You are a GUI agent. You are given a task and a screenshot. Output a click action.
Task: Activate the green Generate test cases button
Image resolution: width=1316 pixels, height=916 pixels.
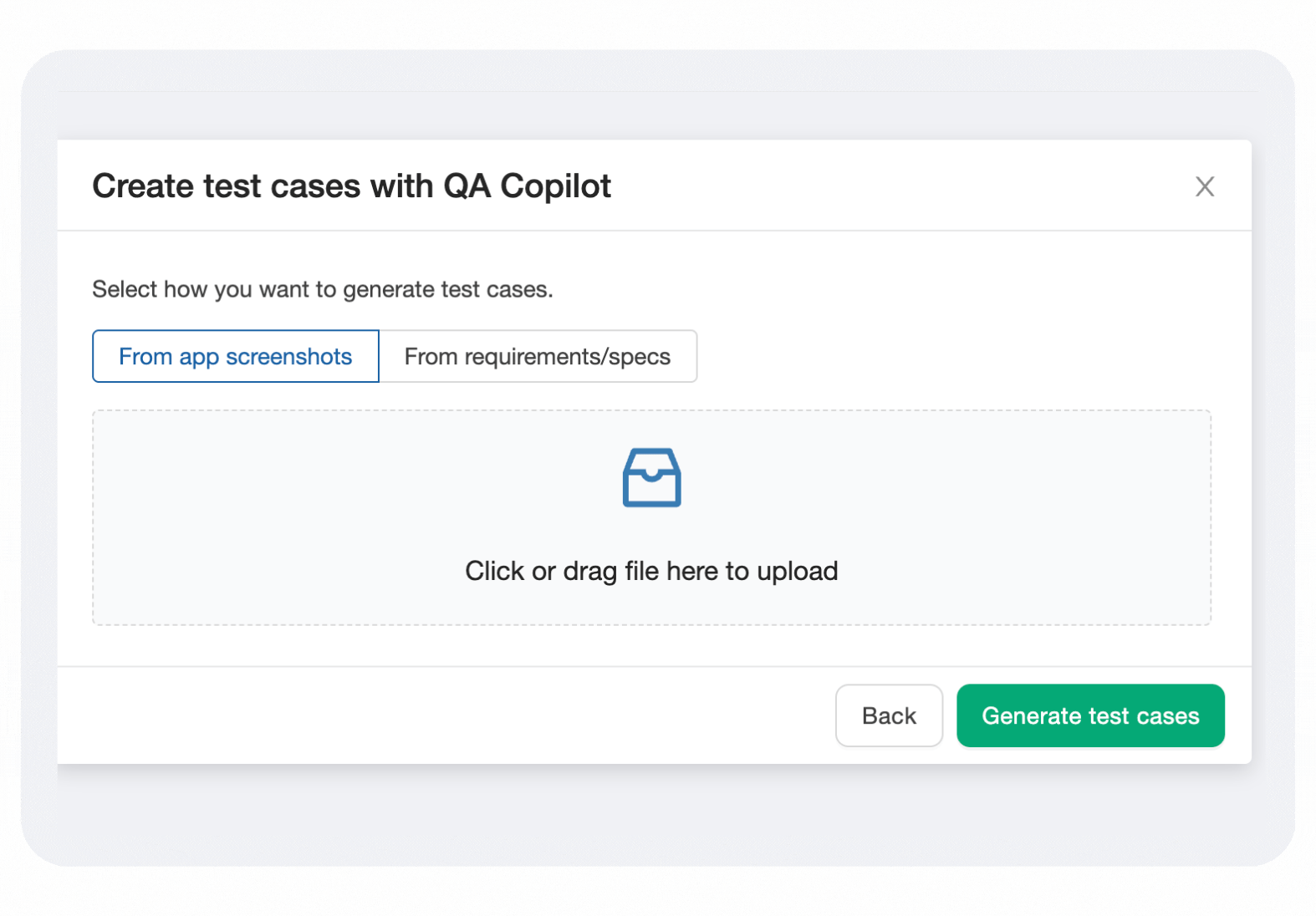[x=1089, y=715]
